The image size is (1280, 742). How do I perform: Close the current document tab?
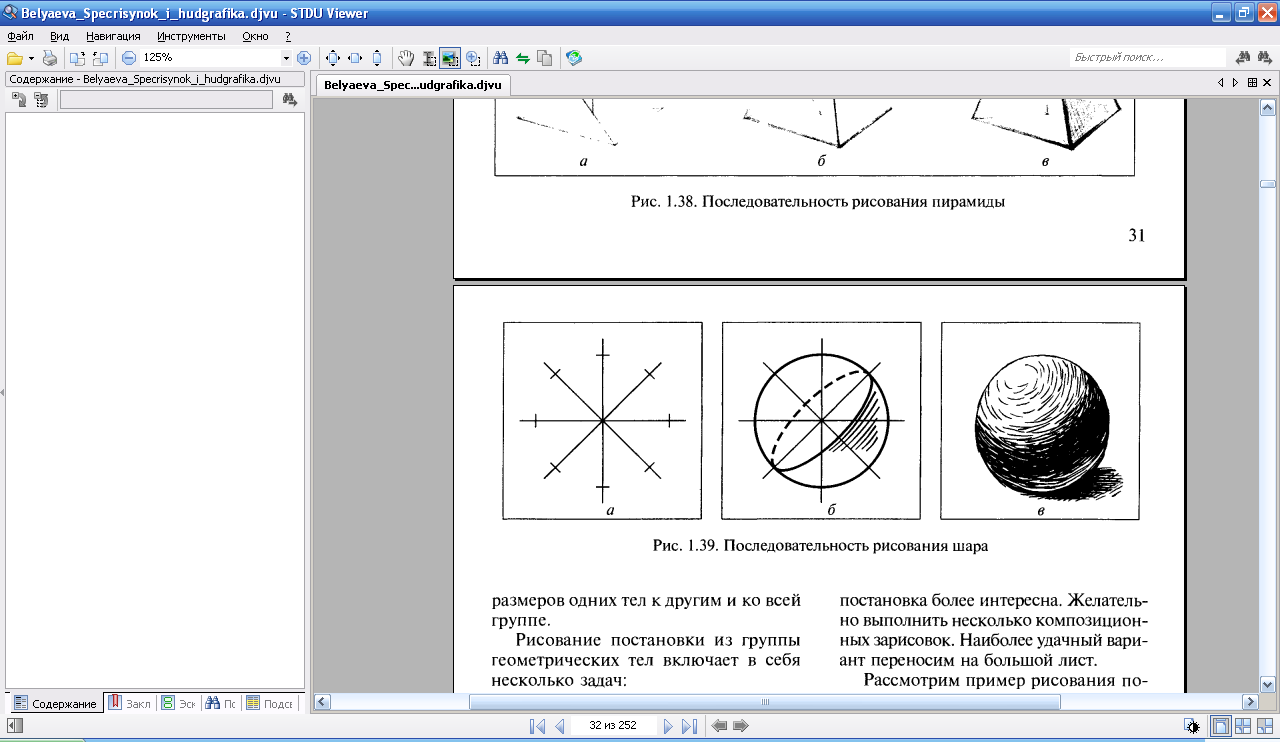tap(1266, 83)
